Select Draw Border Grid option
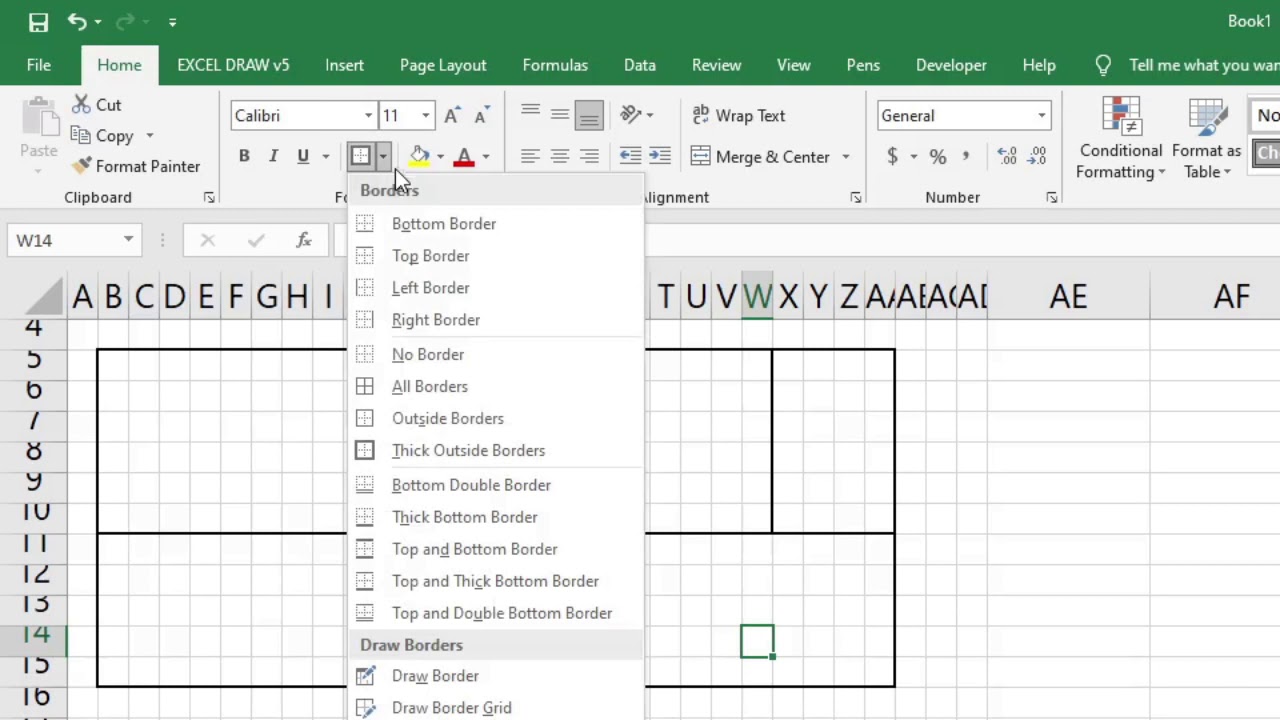This screenshot has height=720, width=1280. point(495,708)
